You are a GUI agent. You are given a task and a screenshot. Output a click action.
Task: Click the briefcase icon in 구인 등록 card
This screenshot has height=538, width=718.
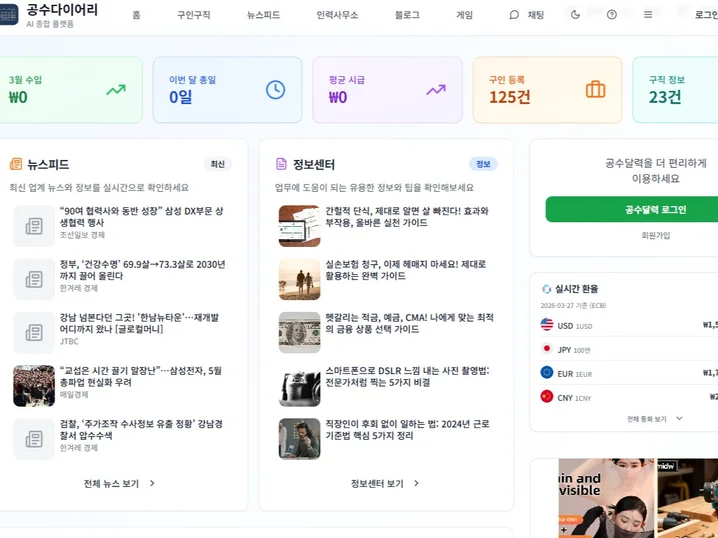point(595,90)
